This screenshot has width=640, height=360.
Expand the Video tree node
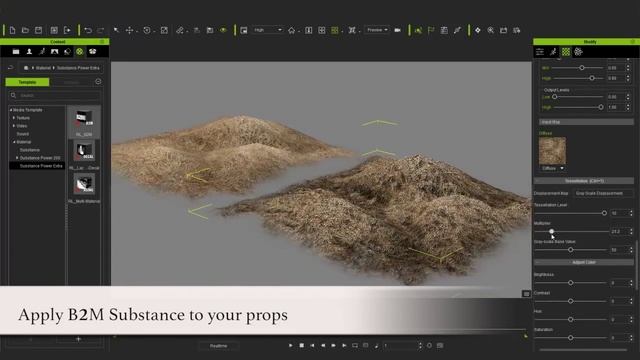pyautogui.click(x=14, y=126)
